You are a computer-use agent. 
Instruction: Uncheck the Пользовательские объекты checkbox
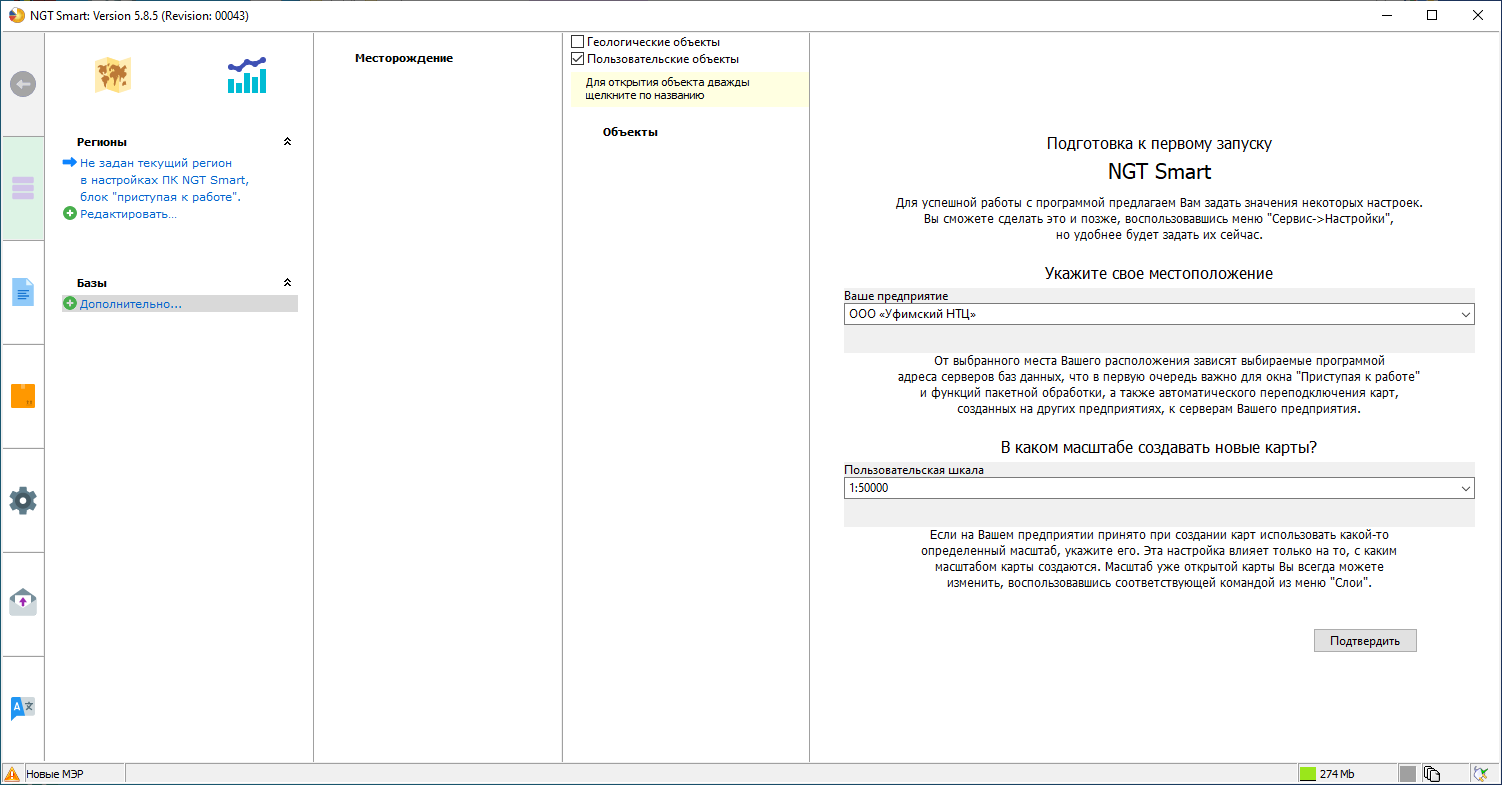coord(577,59)
